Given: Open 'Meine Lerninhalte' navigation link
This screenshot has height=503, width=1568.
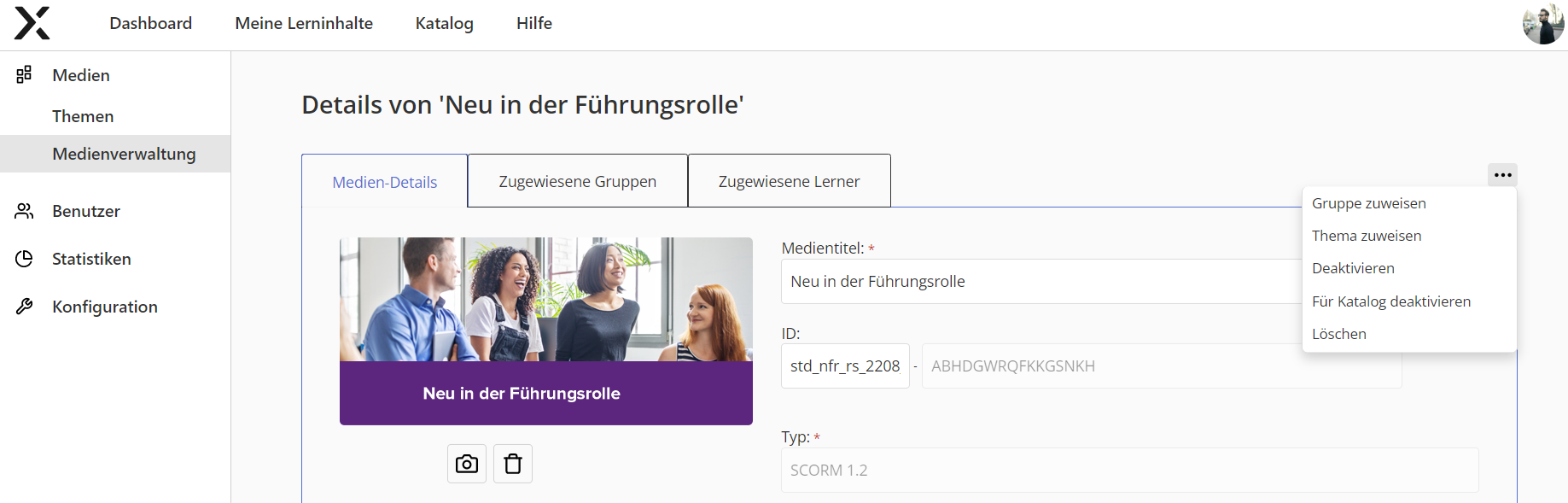Looking at the screenshot, I should [304, 24].
